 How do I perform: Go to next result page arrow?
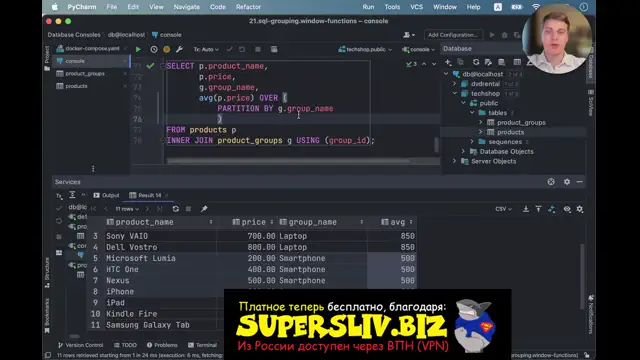click(x=147, y=209)
